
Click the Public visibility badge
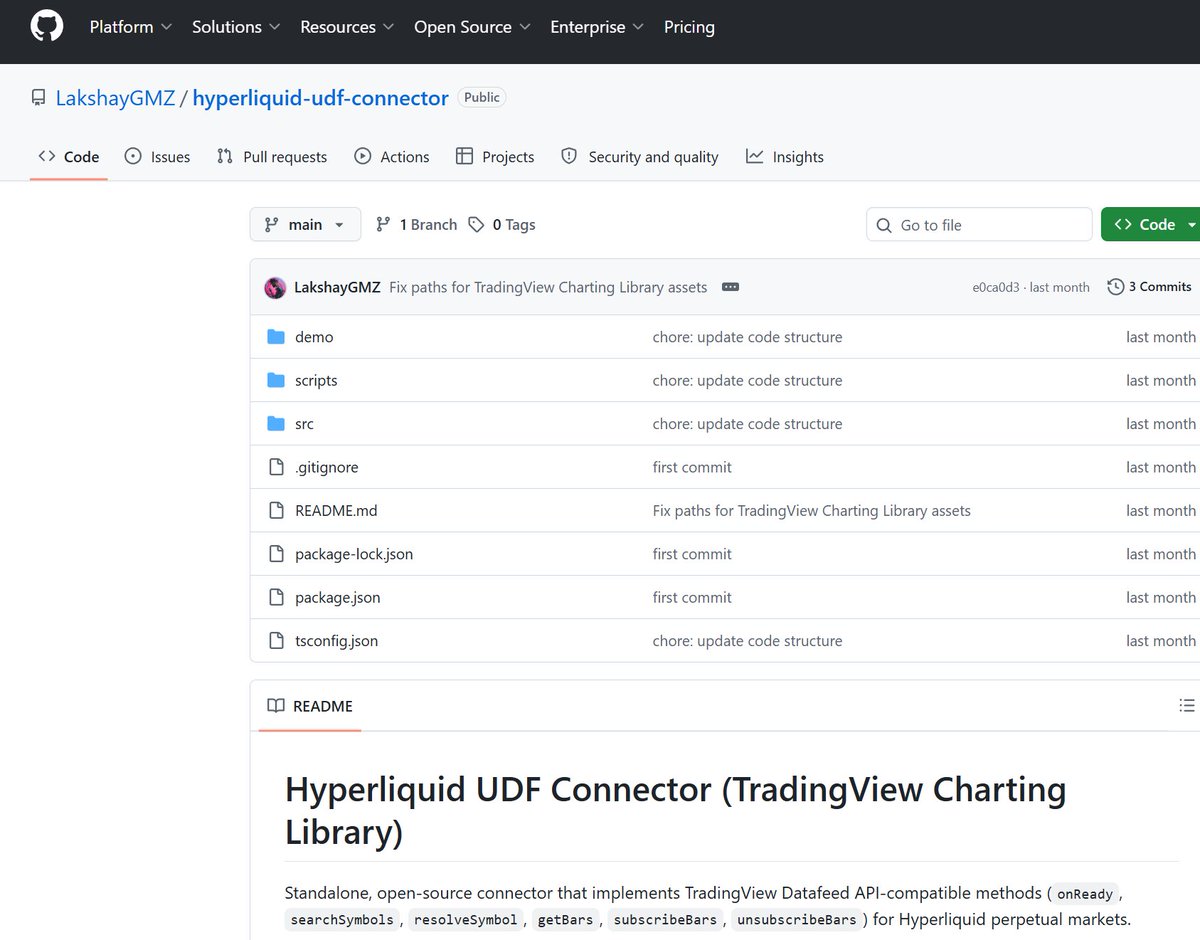click(482, 97)
